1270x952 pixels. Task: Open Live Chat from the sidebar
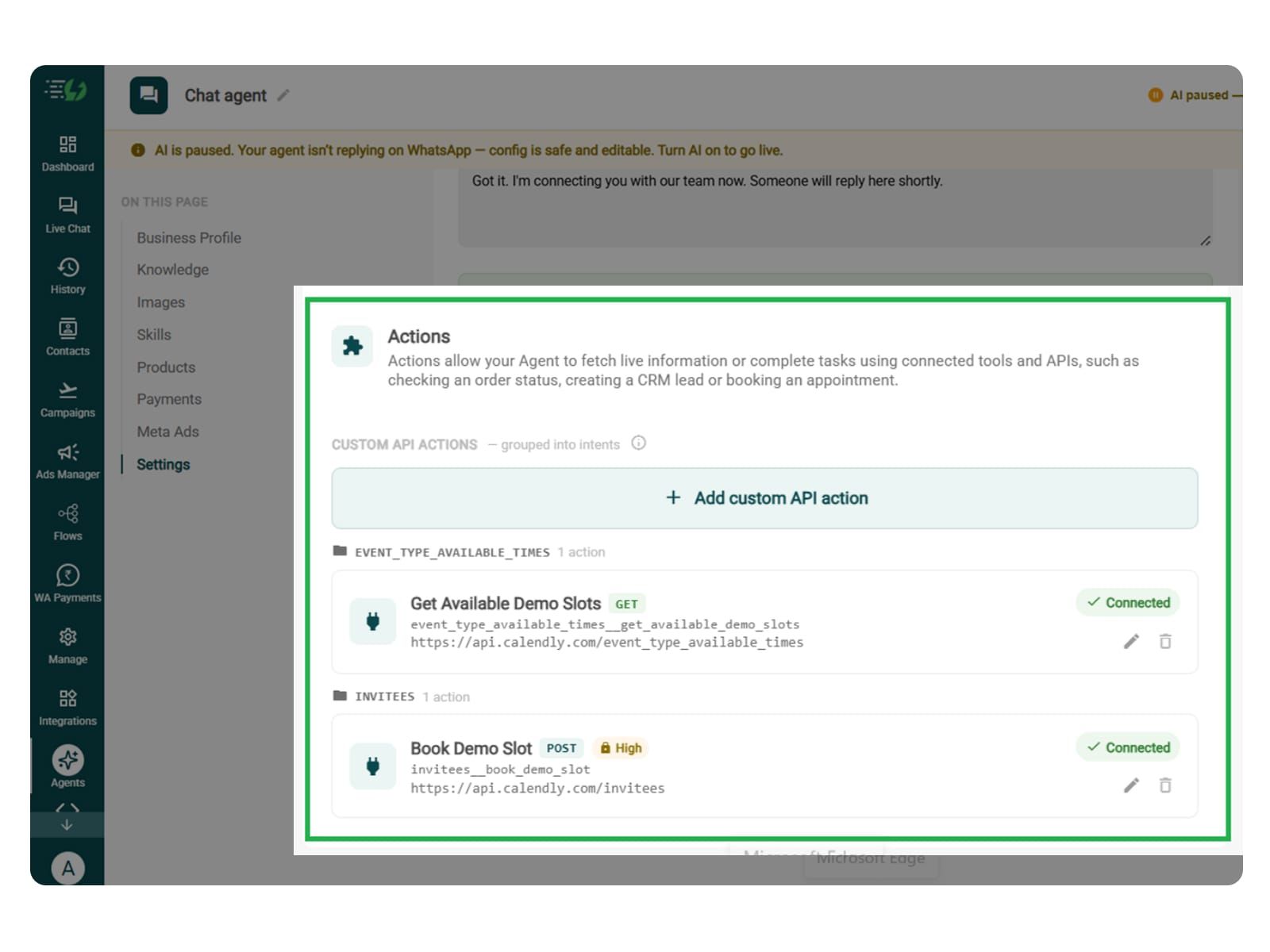pos(67,215)
